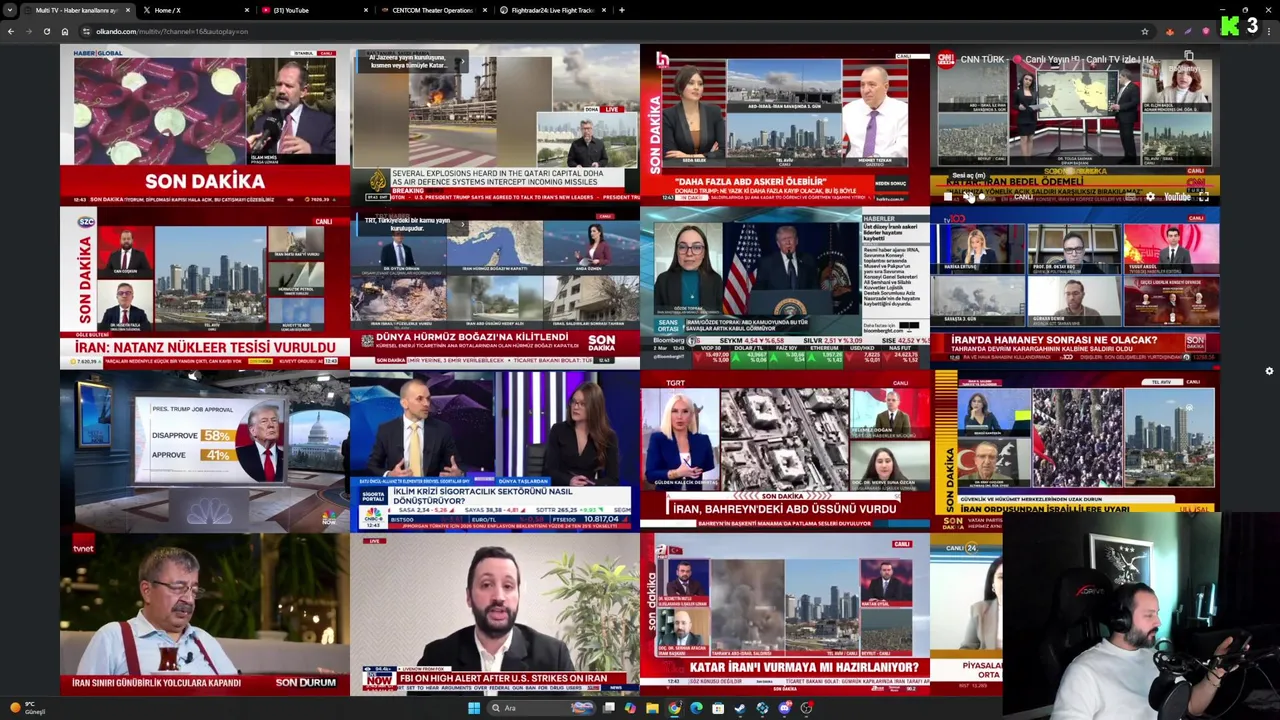Open the pink shield browser extension
Screen dimensions: 1280x720
[x=1206, y=31]
